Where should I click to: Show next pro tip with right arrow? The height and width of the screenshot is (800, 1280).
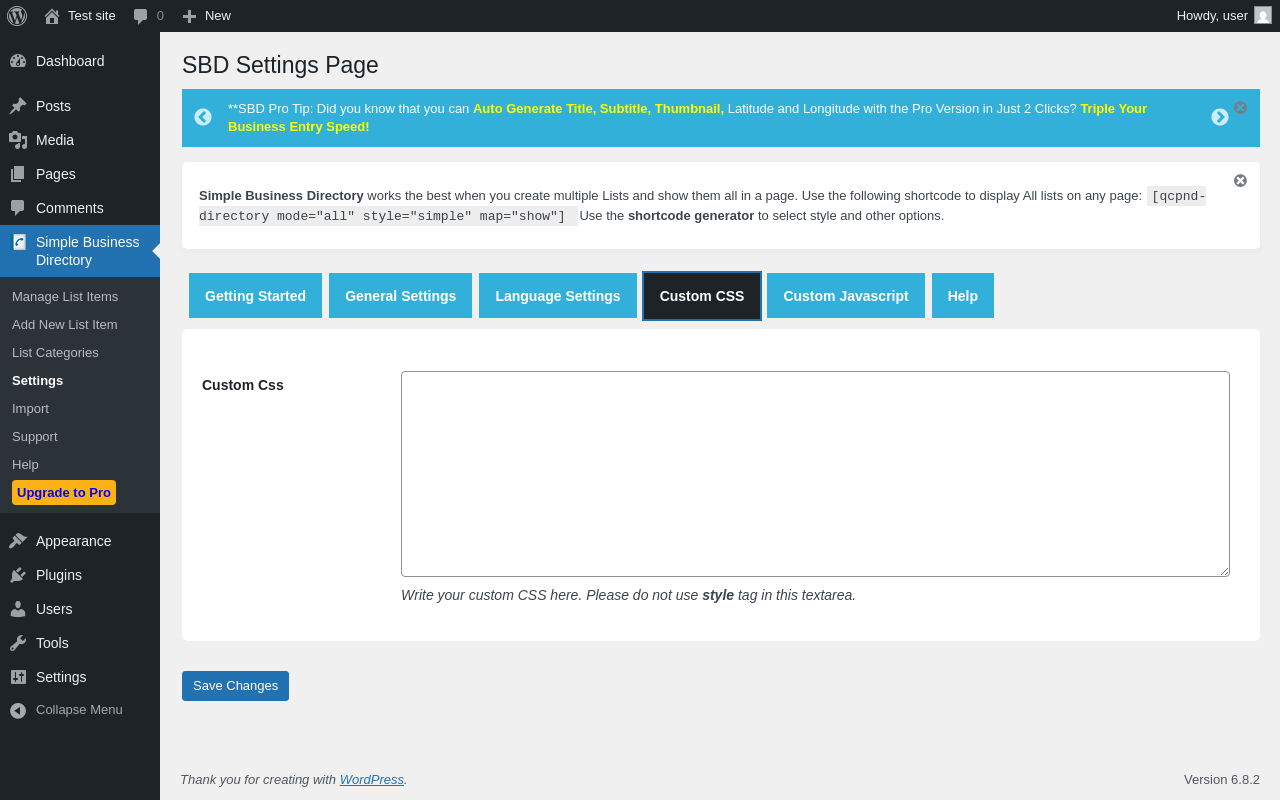[x=1220, y=117]
